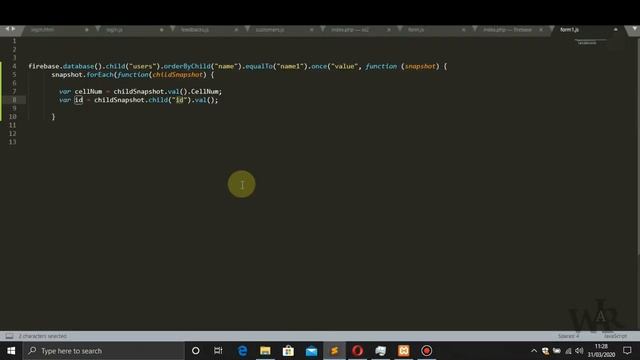Click the word "firebase" on line 4

[44, 66]
